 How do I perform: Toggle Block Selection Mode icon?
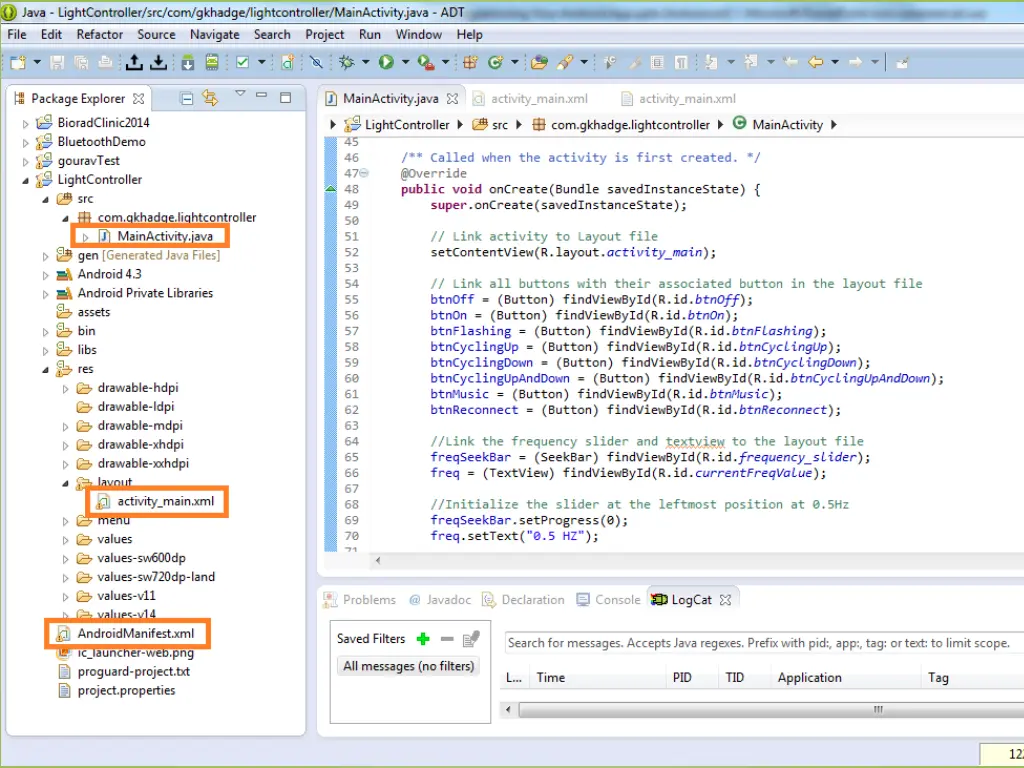pos(658,63)
